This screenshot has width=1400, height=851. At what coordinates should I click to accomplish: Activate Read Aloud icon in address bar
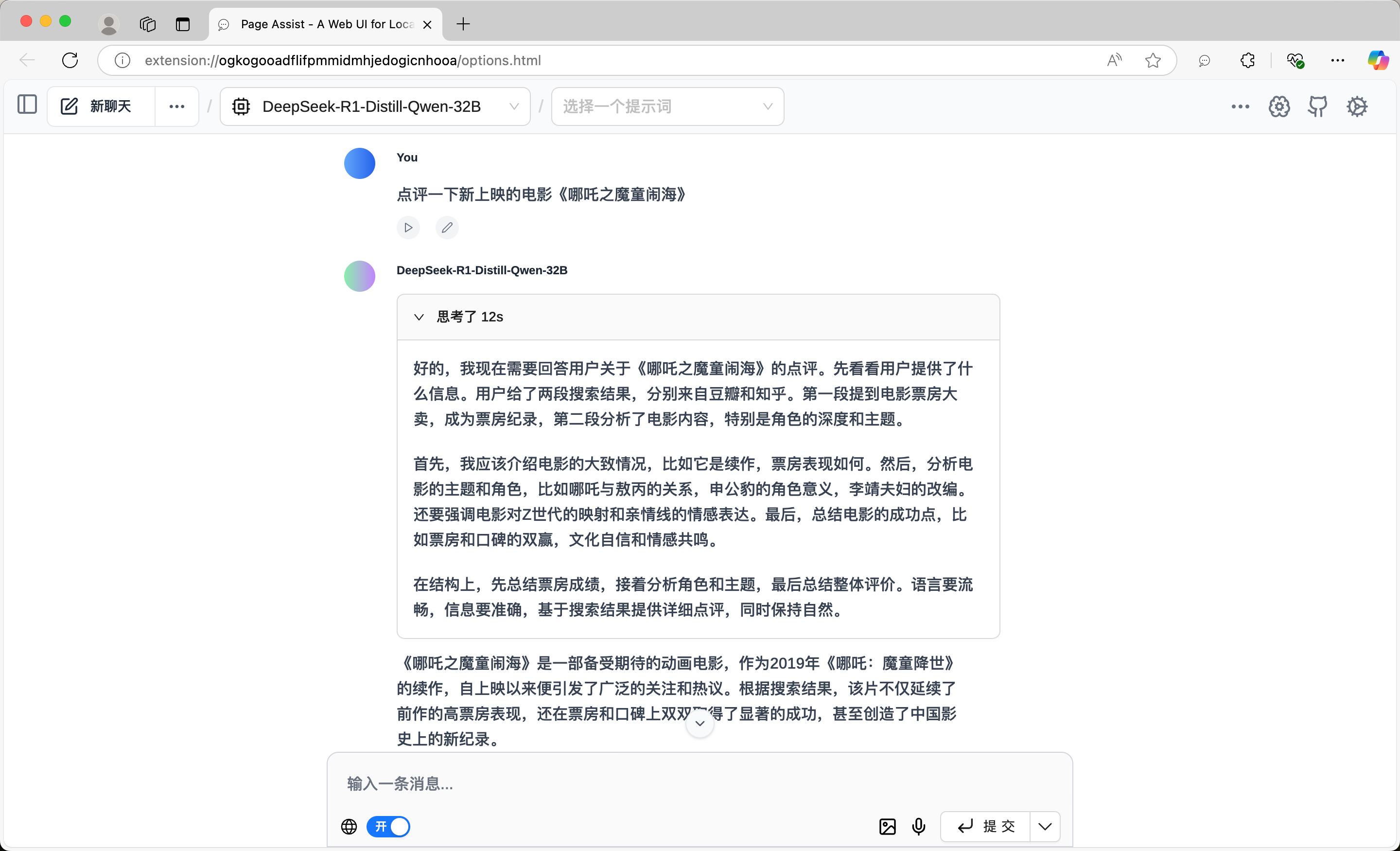coord(1114,60)
